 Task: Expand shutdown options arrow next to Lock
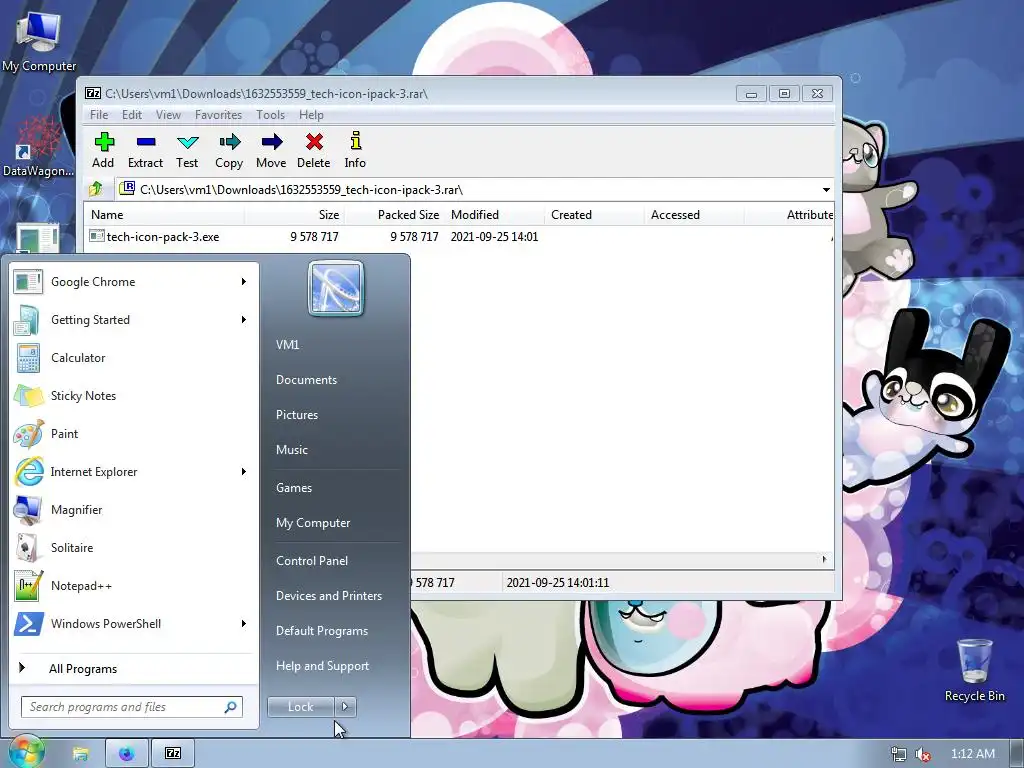point(345,707)
